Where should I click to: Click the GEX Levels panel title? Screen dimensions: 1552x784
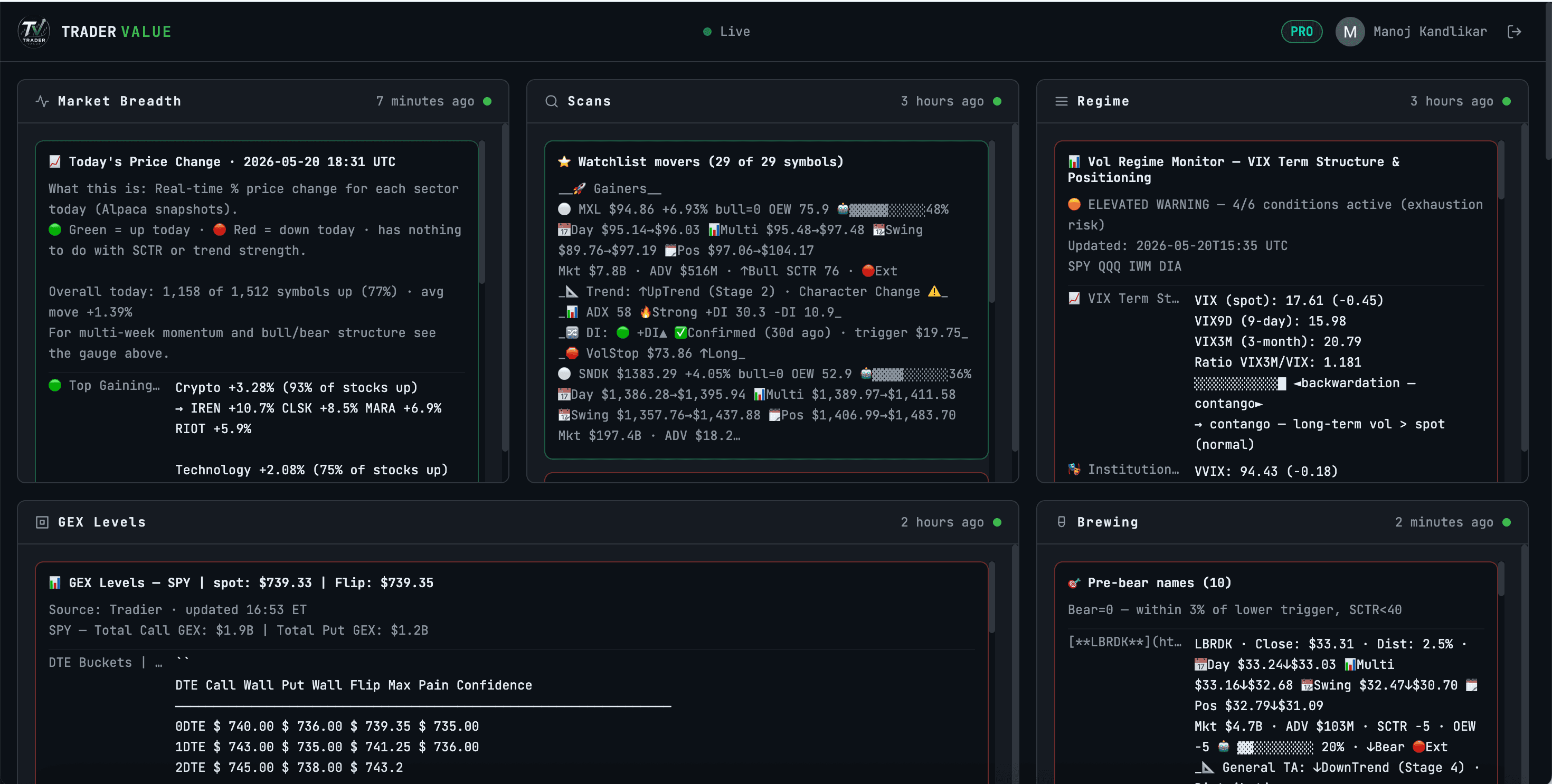(x=102, y=522)
